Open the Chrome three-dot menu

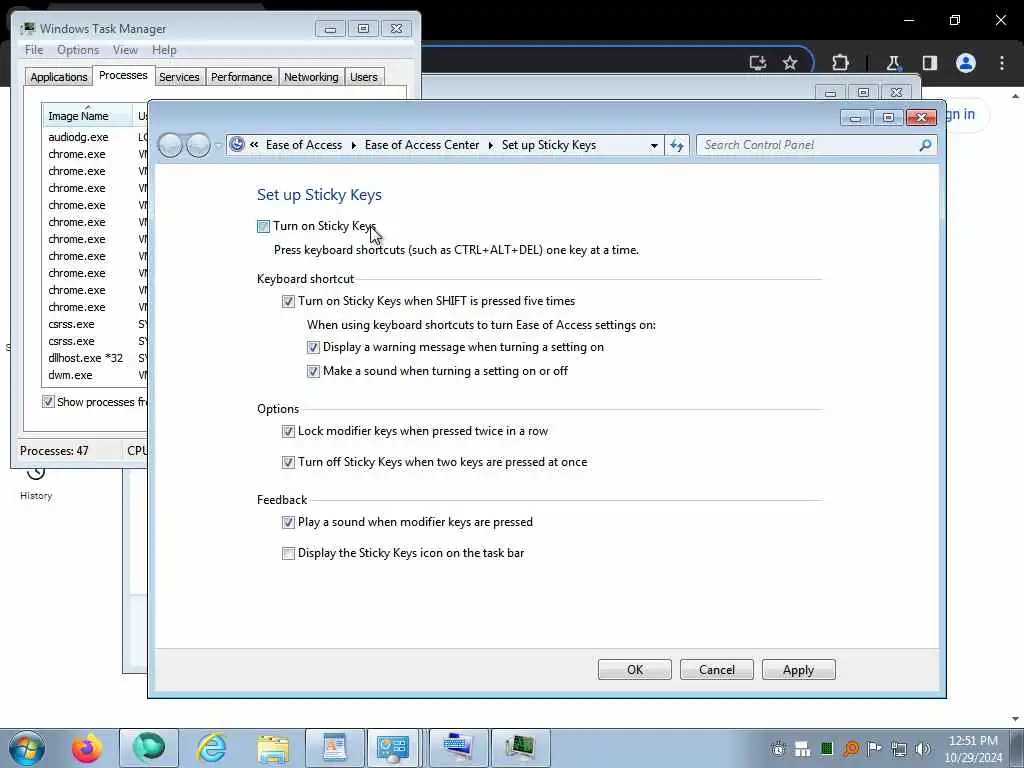coord(1002,63)
